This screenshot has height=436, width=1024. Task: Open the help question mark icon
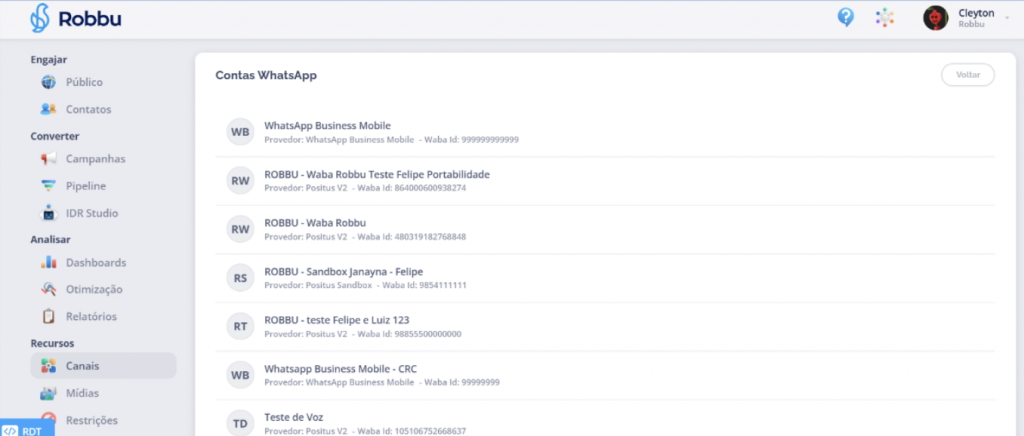pyautogui.click(x=846, y=17)
